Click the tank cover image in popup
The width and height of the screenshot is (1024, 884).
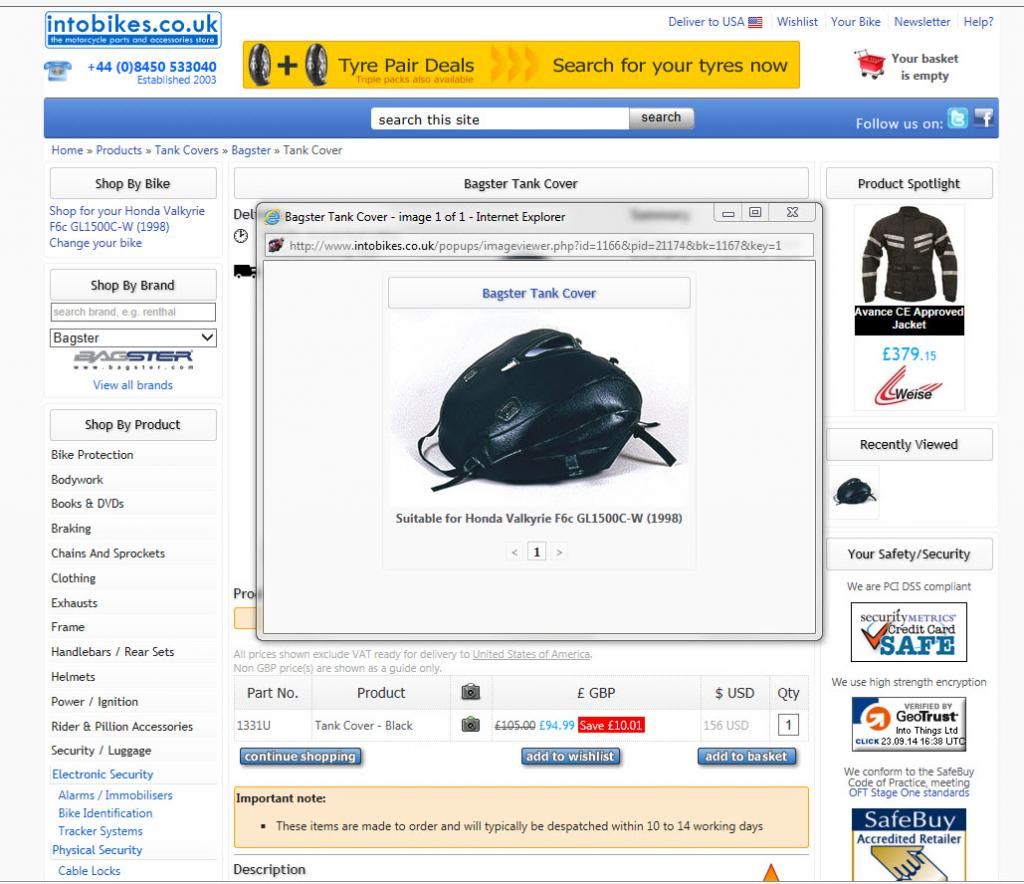click(539, 410)
